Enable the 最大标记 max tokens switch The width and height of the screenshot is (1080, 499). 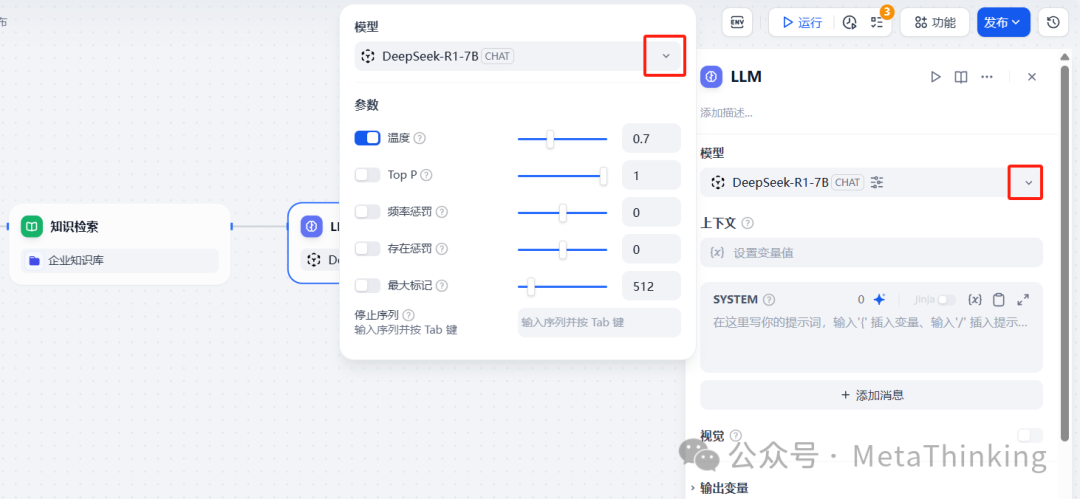click(367, 285)
